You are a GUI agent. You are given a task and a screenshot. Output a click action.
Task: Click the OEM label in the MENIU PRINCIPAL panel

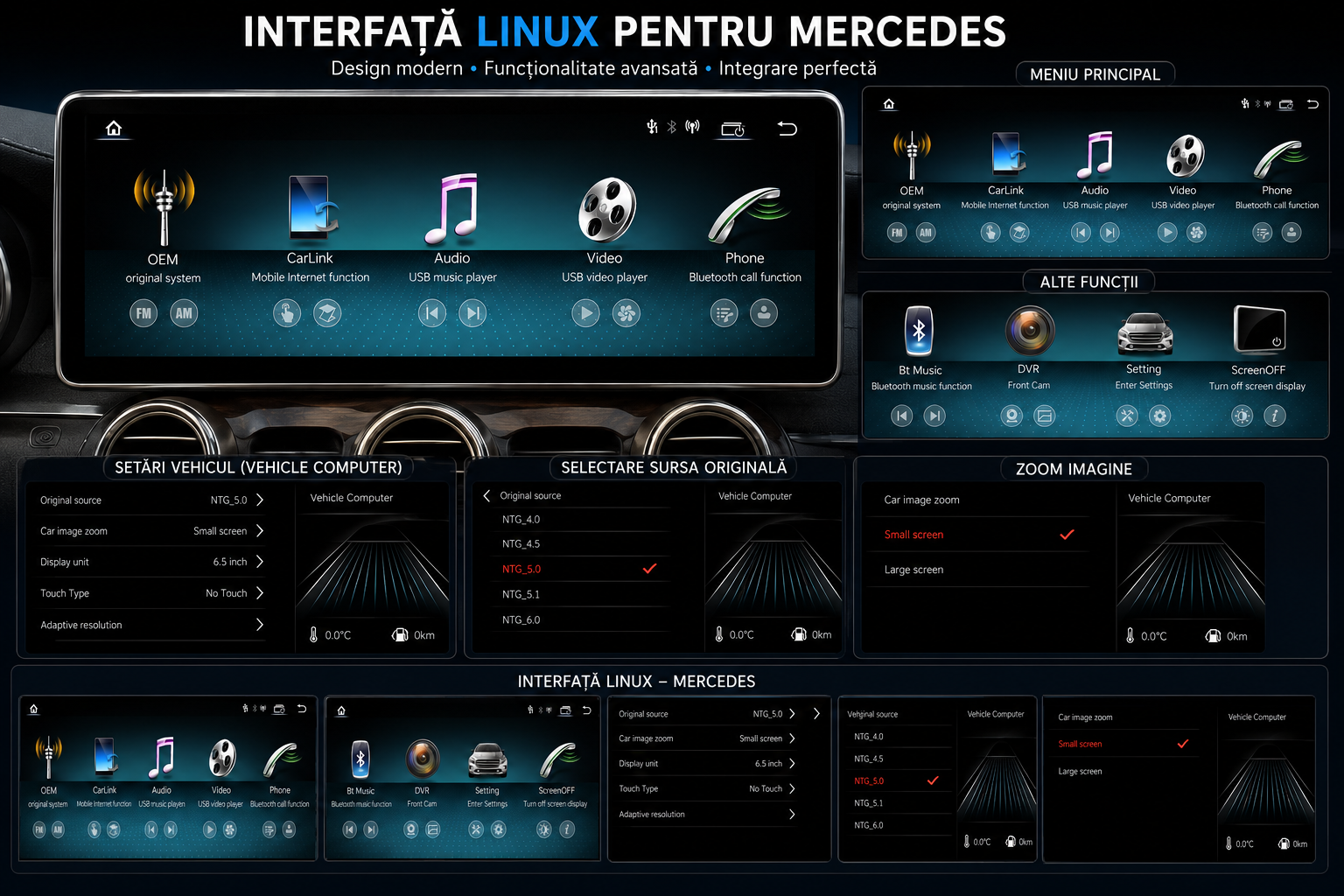pyautogui.click(x=912, y=191)
